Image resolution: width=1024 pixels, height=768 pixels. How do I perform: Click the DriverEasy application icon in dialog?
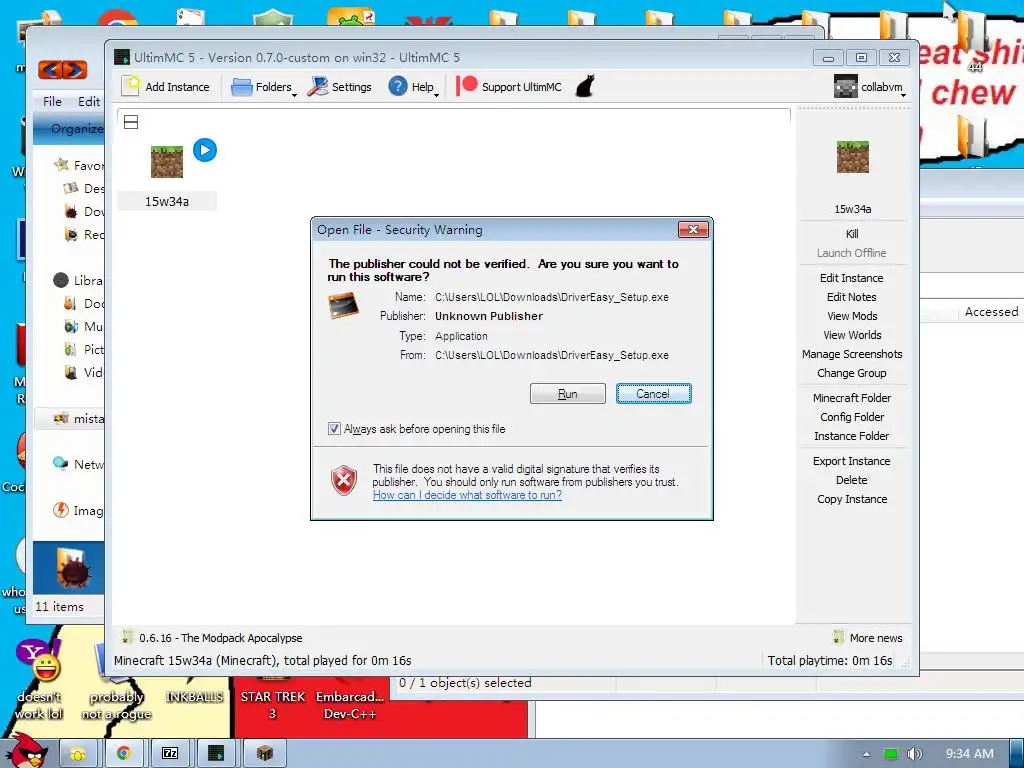click(344, 306)
